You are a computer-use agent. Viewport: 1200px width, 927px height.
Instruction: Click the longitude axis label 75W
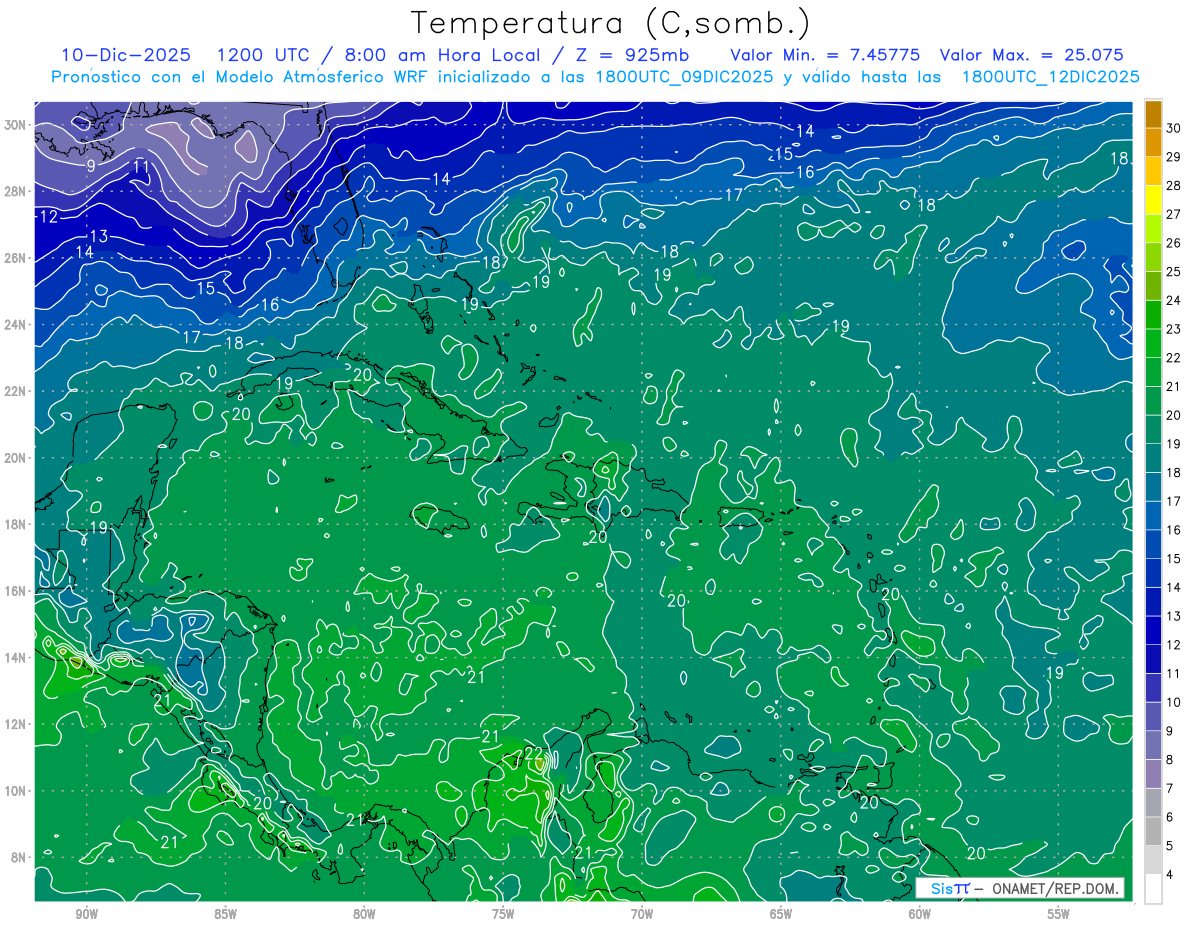coord(503,914)
